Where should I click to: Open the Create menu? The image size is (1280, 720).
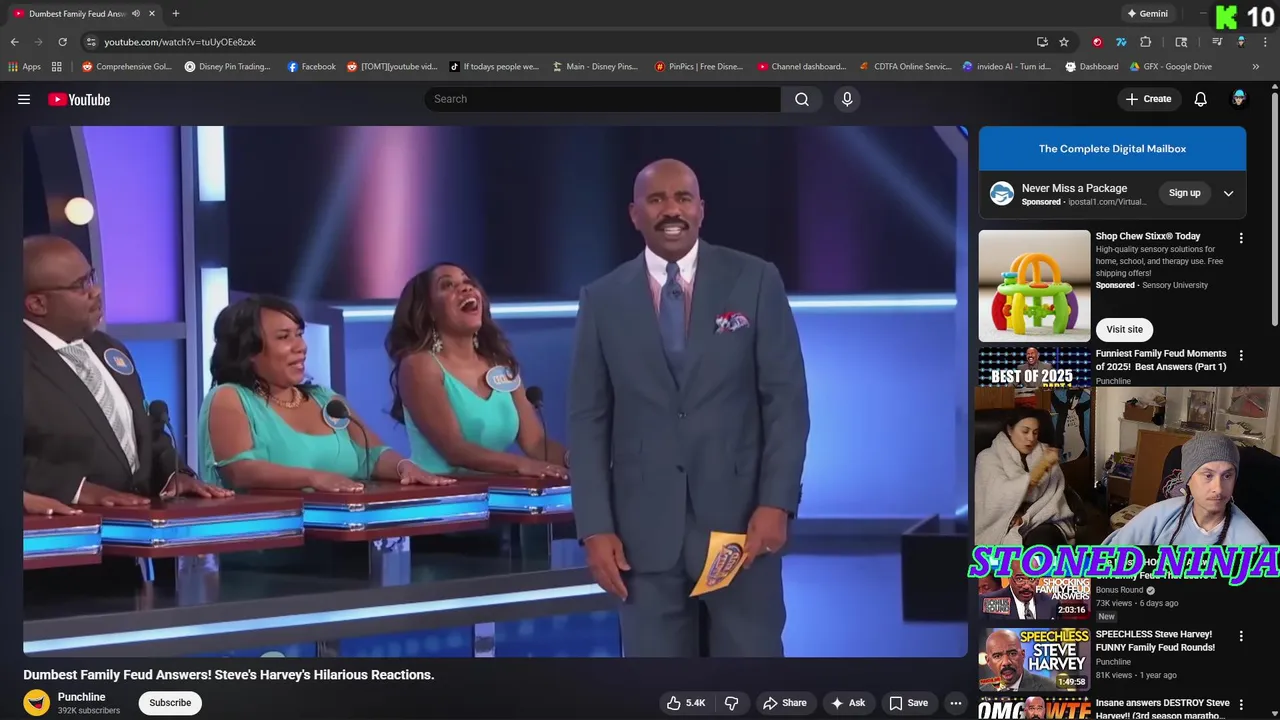tap(1148, 99)
